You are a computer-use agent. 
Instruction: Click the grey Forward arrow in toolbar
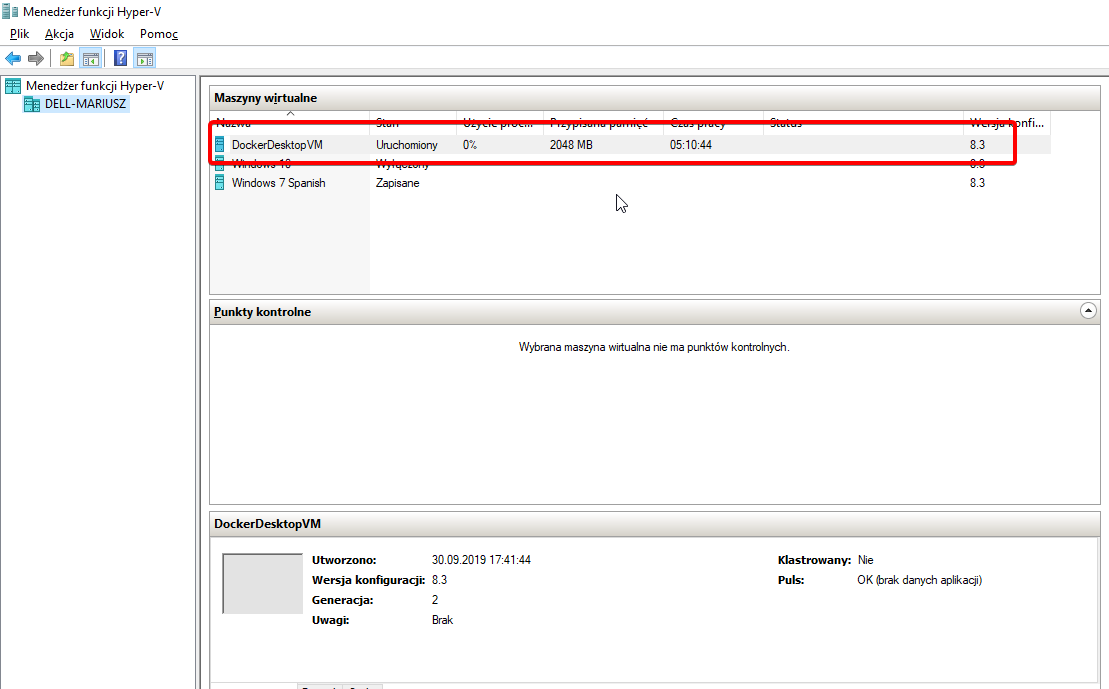(36, 59)
